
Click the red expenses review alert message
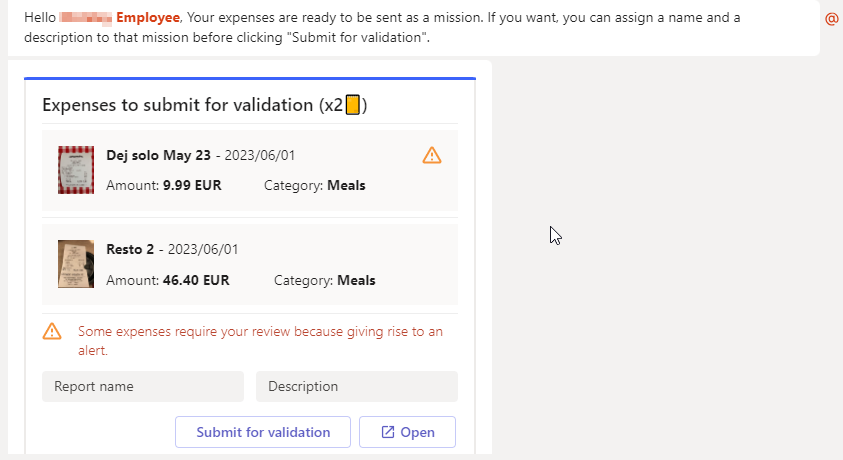(x=260, y=340)
